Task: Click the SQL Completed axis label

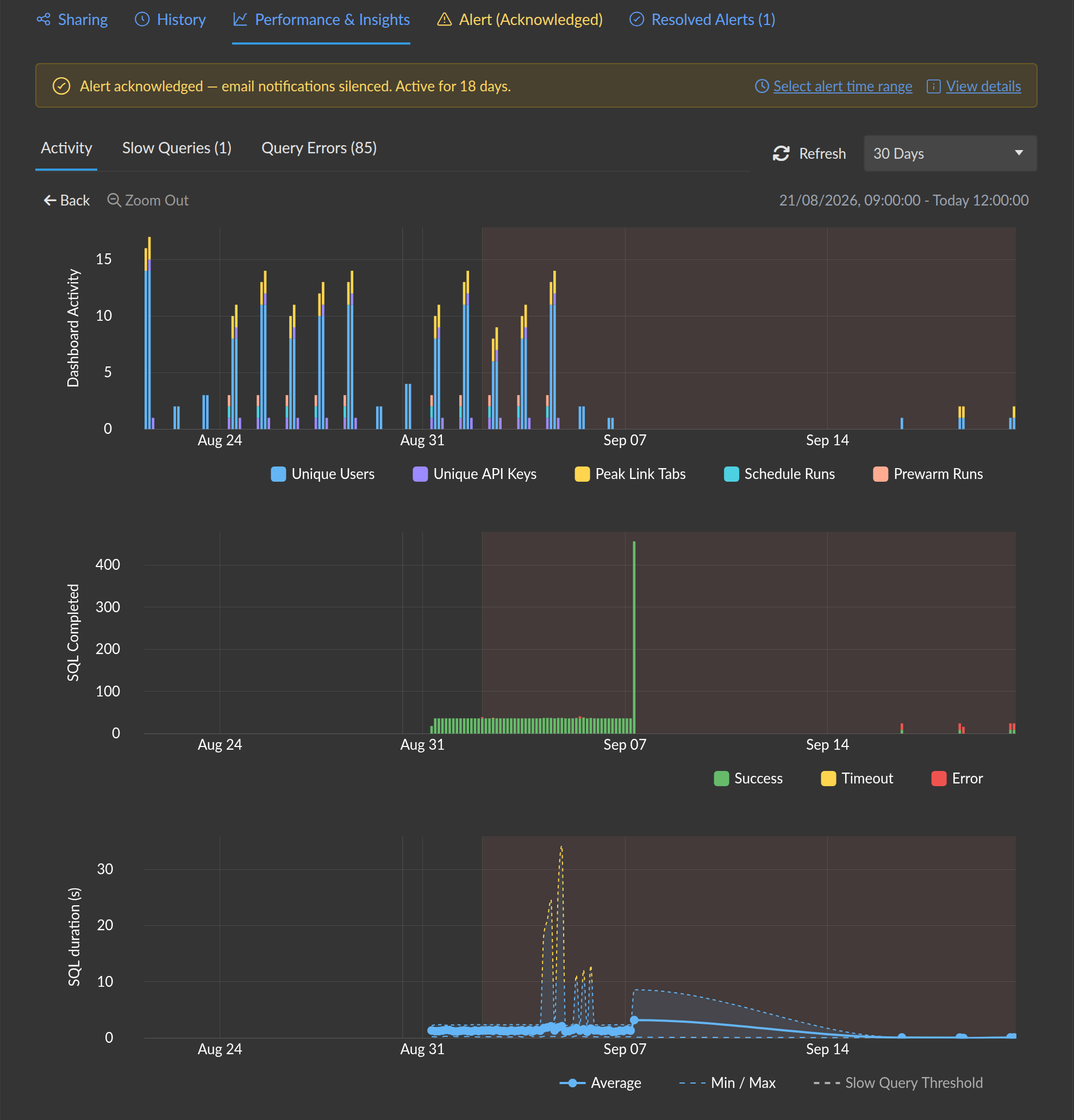Action: [73, 632]
